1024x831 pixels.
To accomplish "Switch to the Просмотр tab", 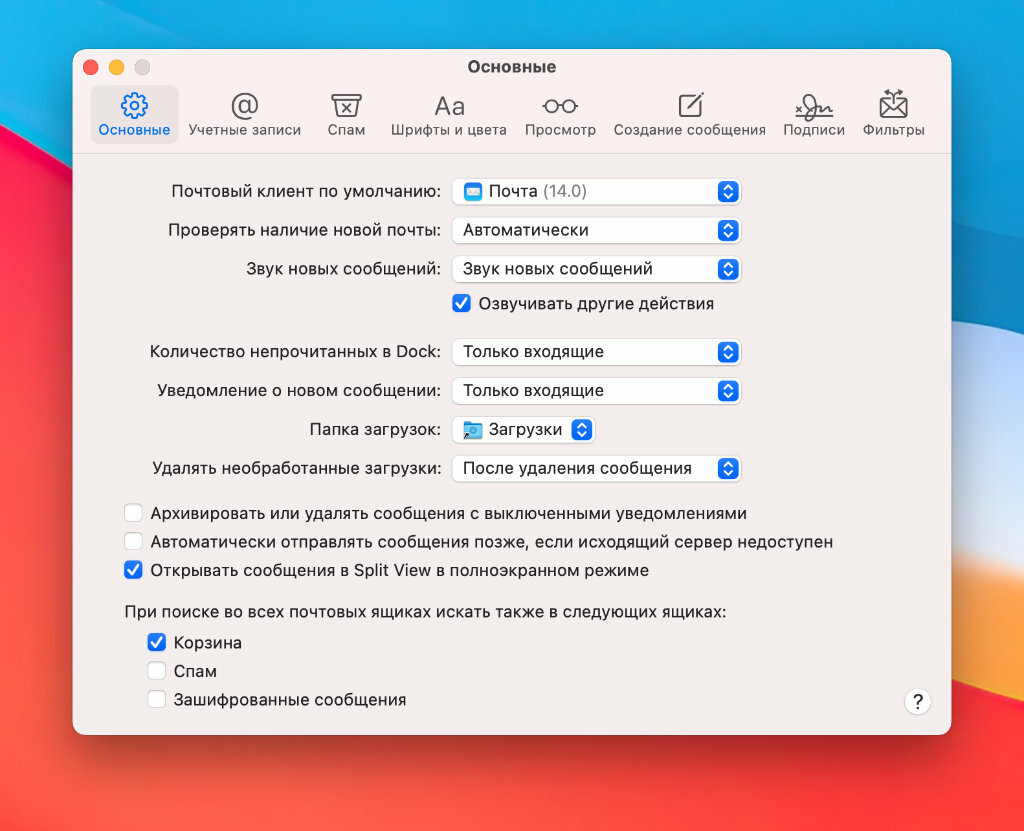I will click(560, 114).
